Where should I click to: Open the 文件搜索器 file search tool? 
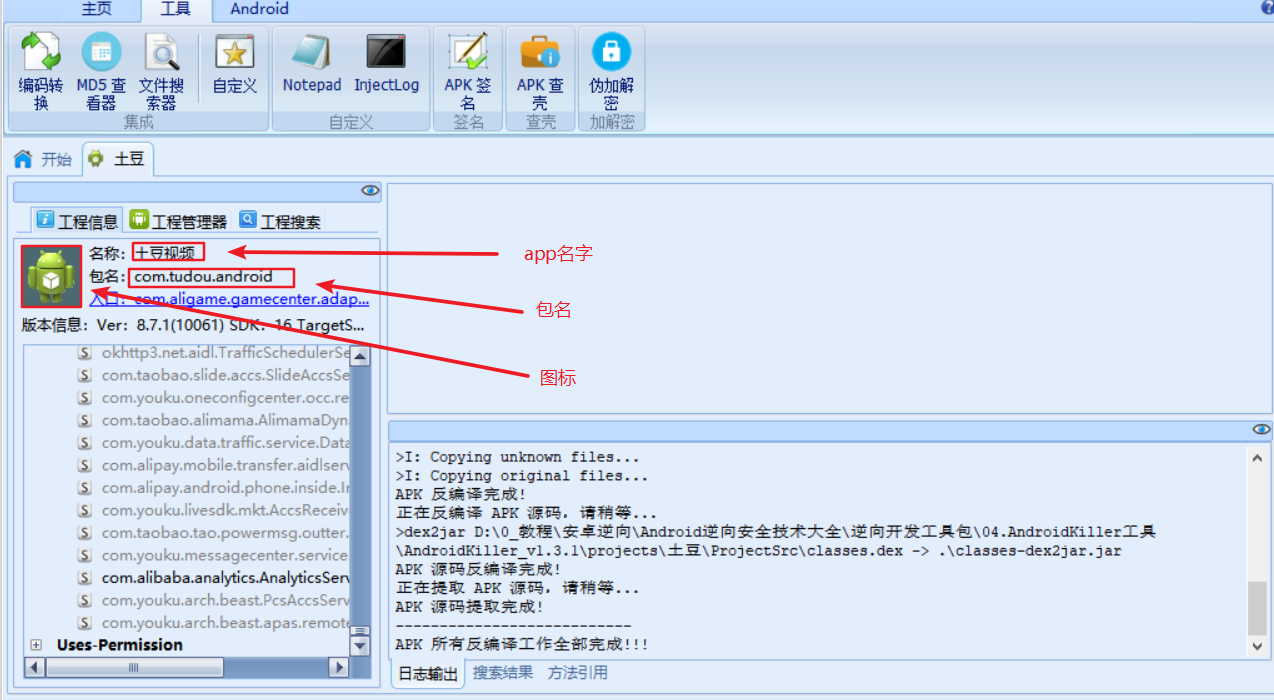click(x=161, y=70)
